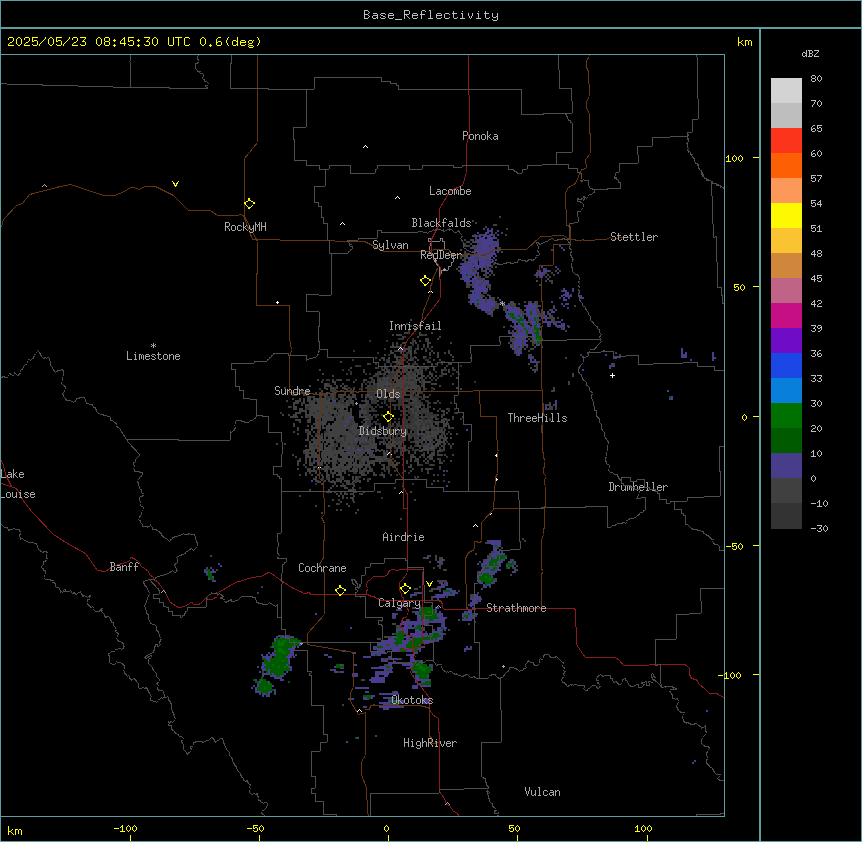Click the Limestone label
862x842 pixels.
(153, 356)
